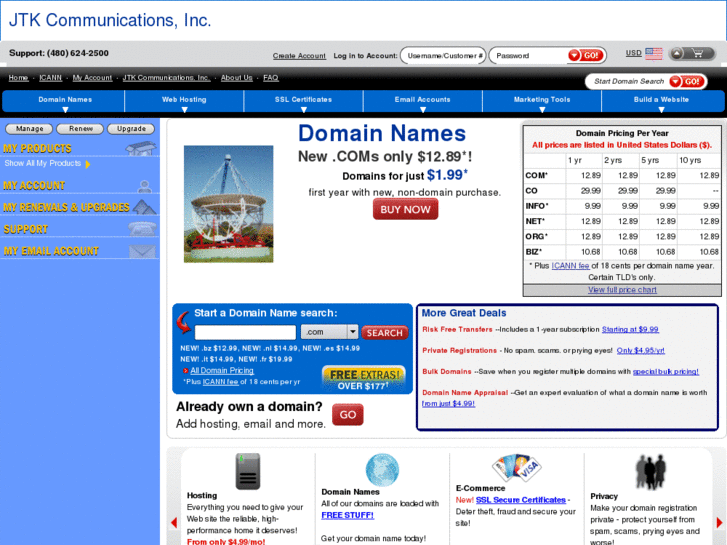Click ICANN fee link in search box
The width and height of the screenshot is (727, 545).
[x=220, y=382]
